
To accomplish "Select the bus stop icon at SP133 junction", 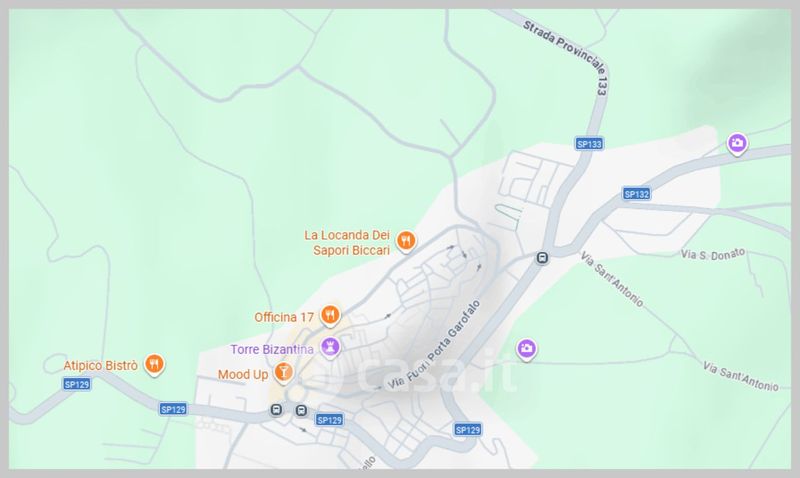I will 542,258.
